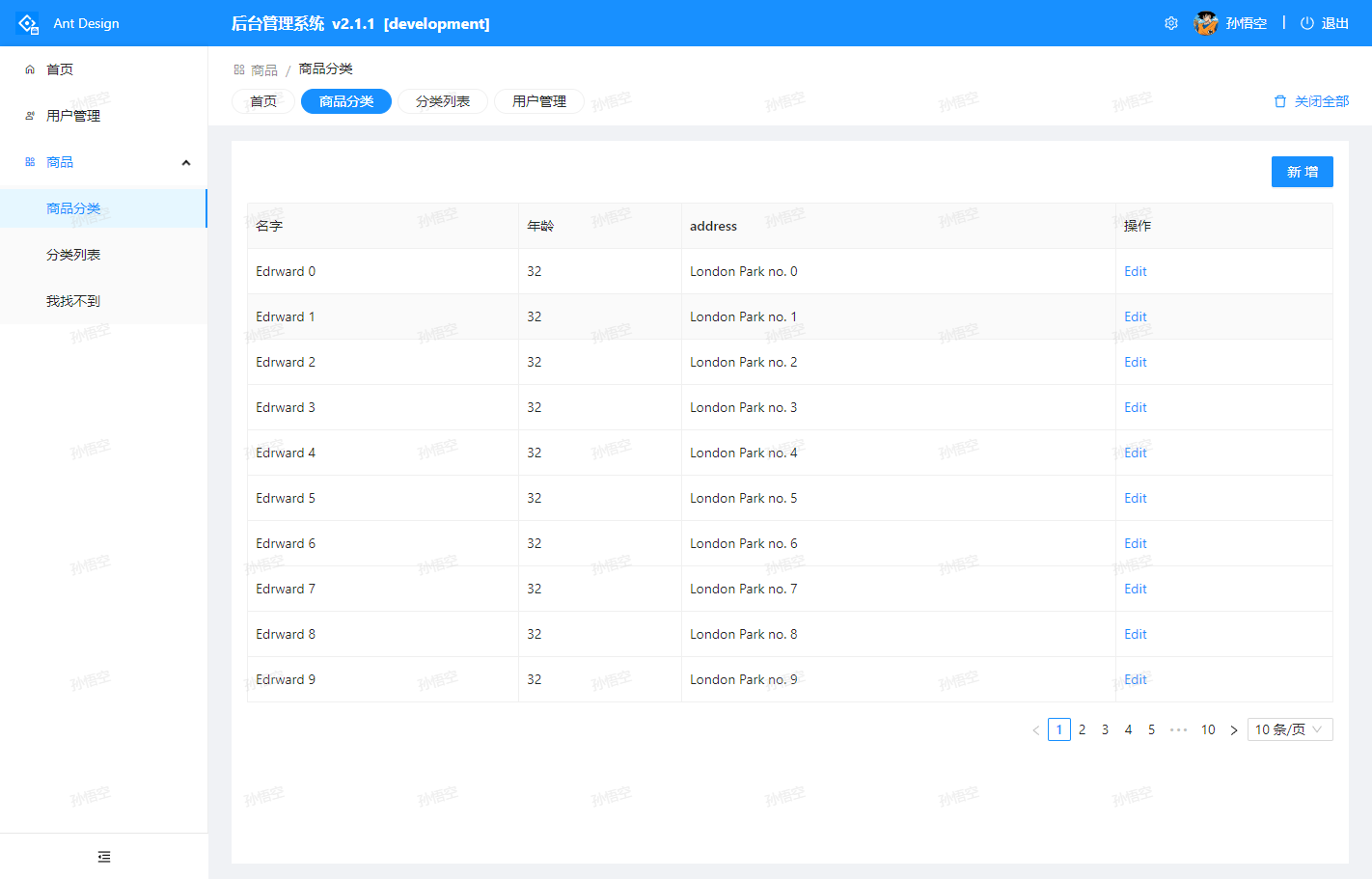Edit the Edrward 4 row
1372x879 pixels.
point(1136,453)
